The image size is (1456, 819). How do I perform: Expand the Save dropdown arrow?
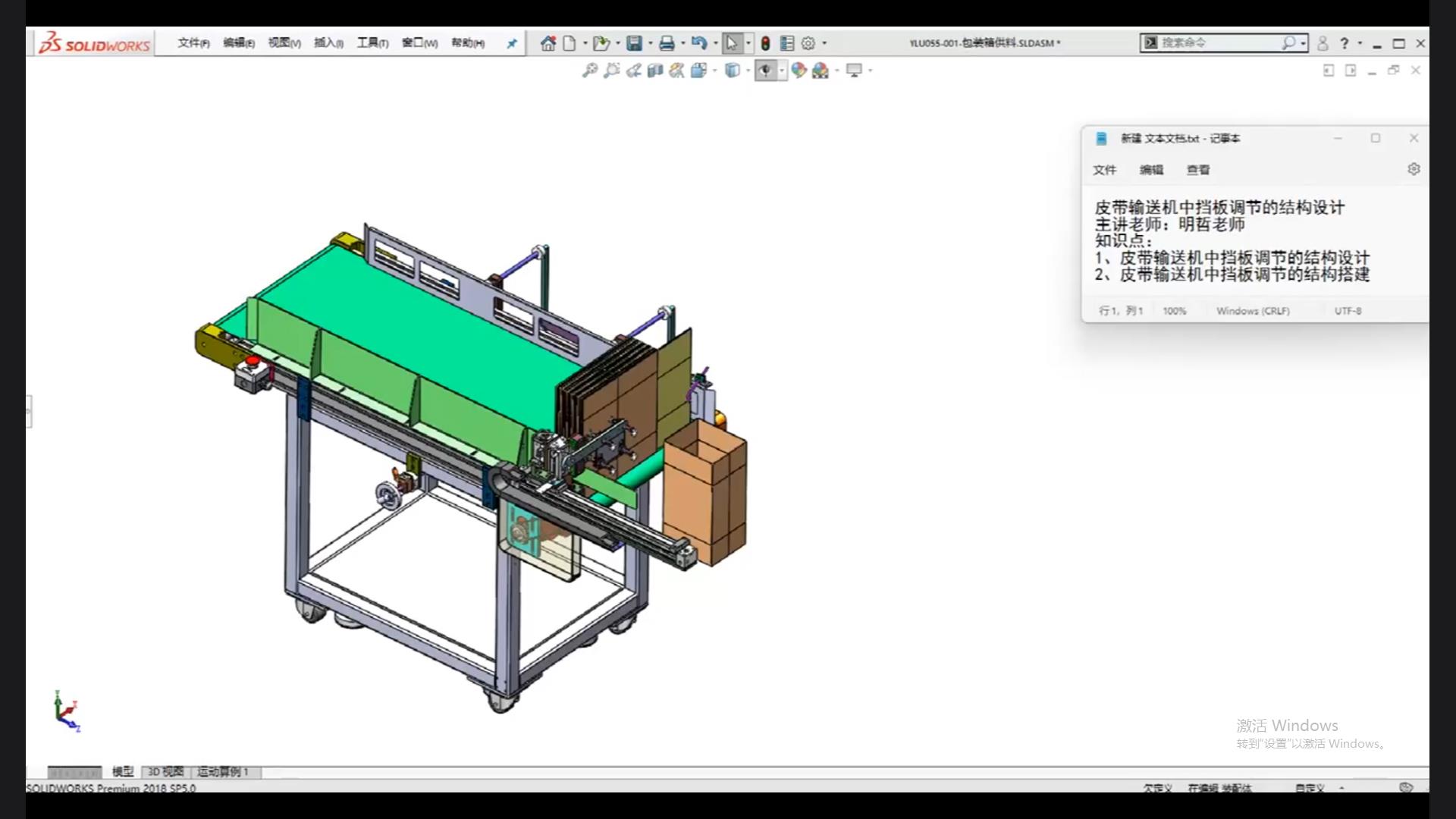(650, 43)
